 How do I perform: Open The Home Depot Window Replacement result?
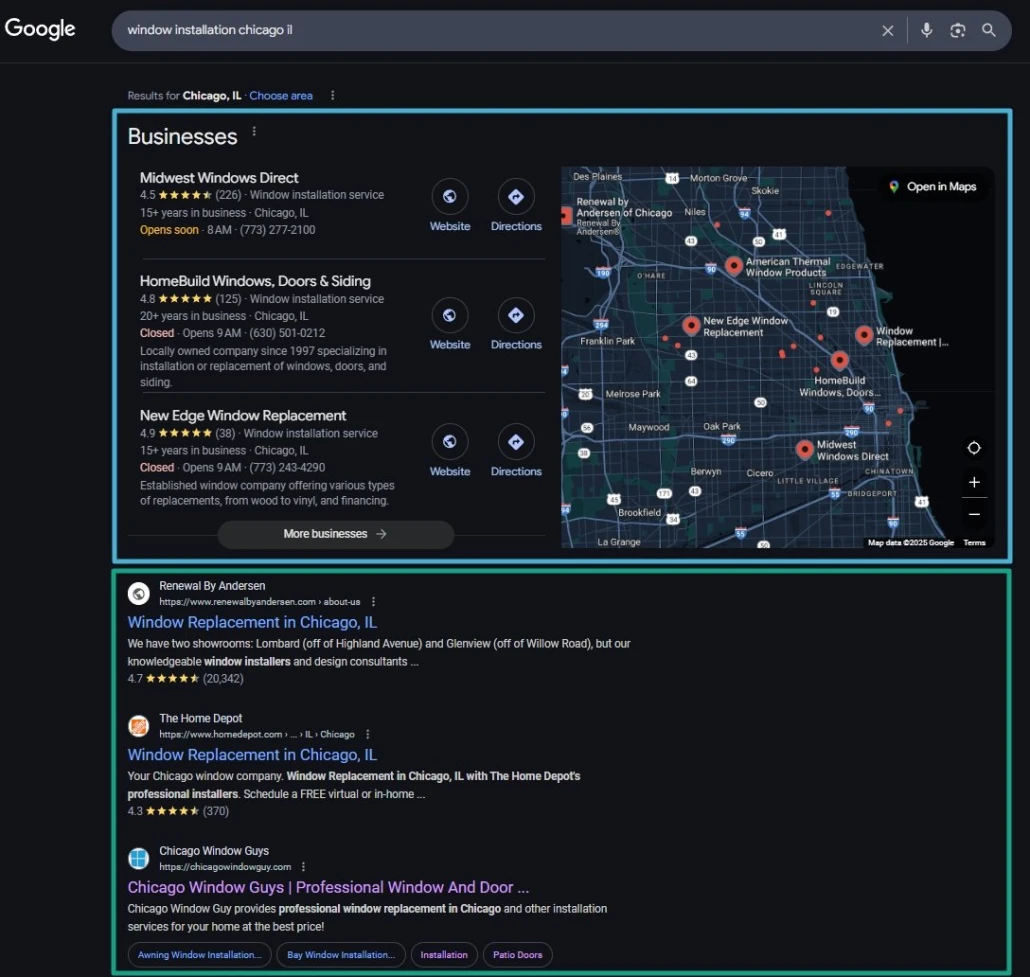pos(252,755)
